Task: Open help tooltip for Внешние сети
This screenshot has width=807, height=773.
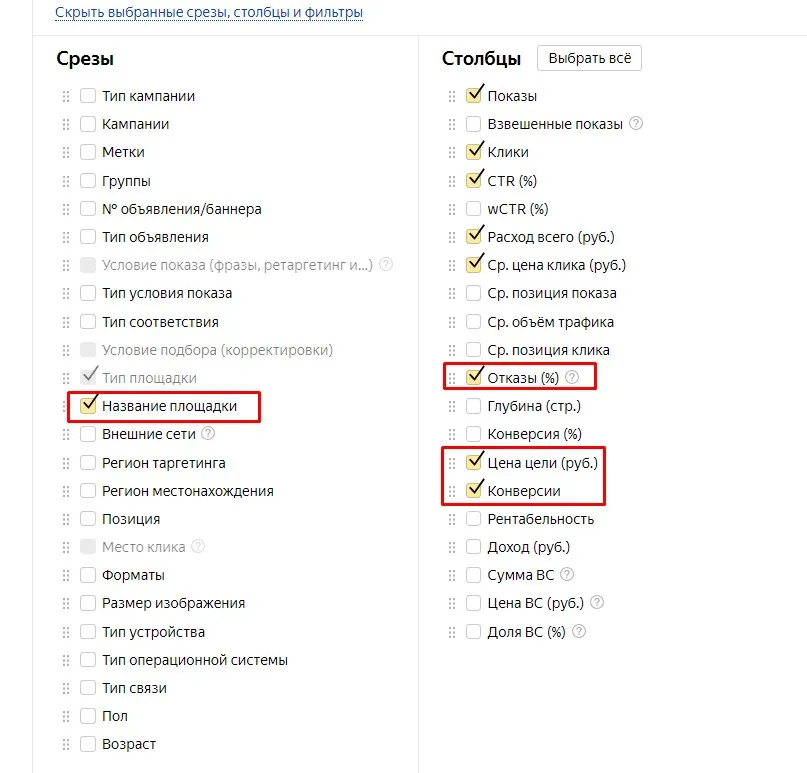Action: (x=208, y=433)
